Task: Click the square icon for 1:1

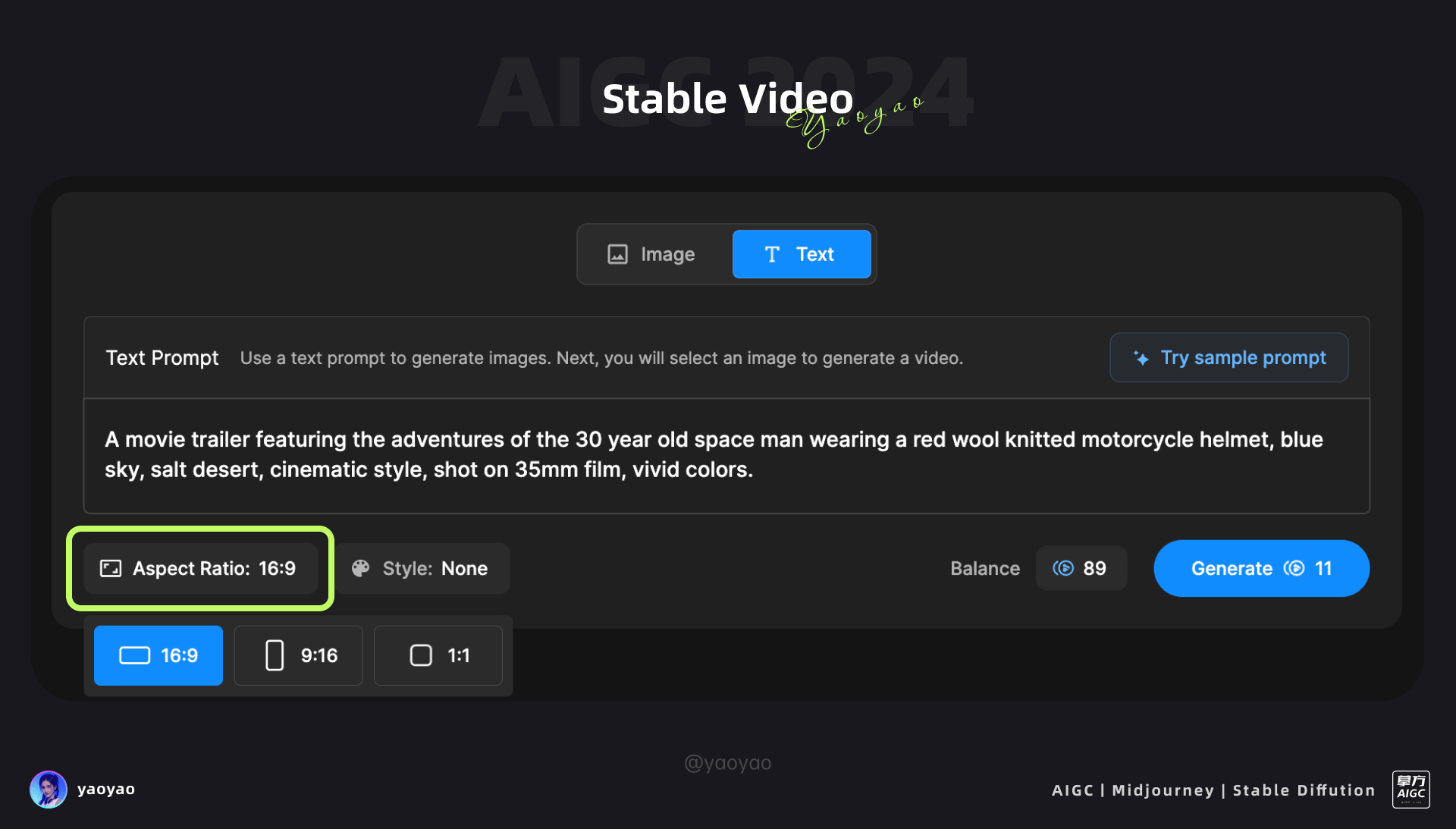Action: pos(421,655)
